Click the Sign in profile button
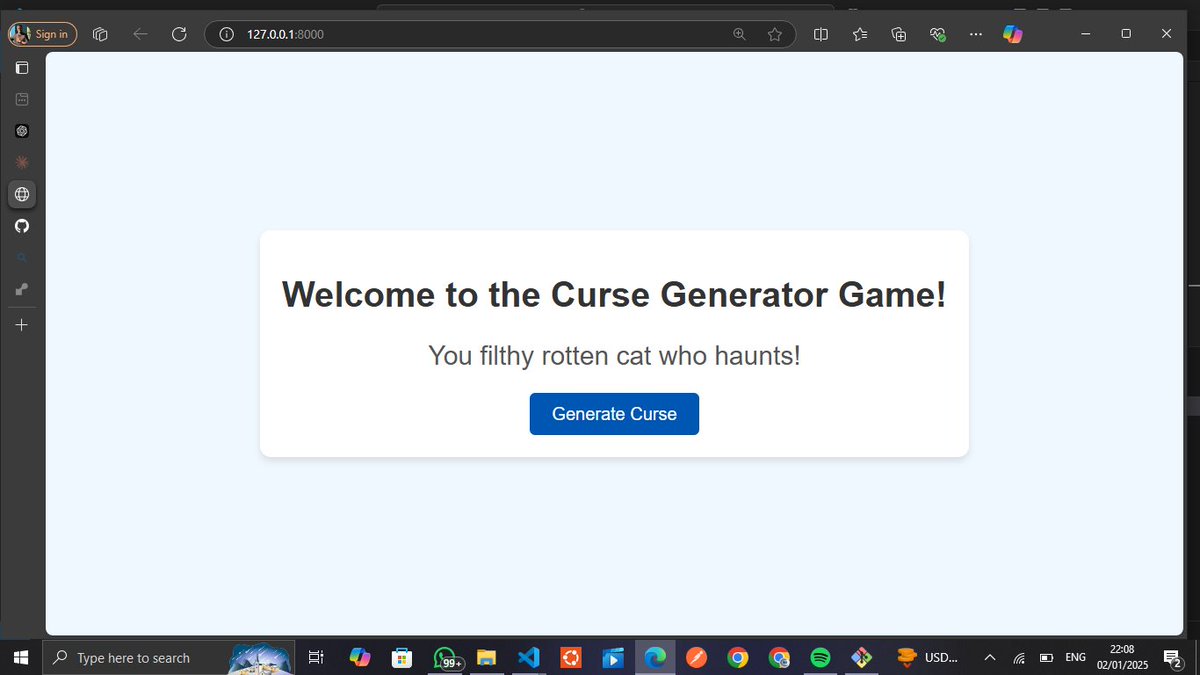Screen dimensions: 1200x675 coord(42,34)
